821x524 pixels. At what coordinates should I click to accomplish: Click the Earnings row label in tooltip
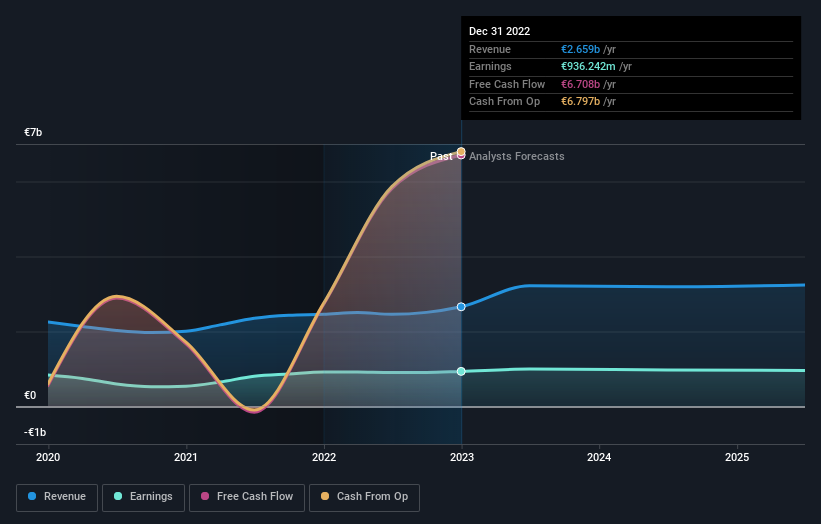click(490, 66)
